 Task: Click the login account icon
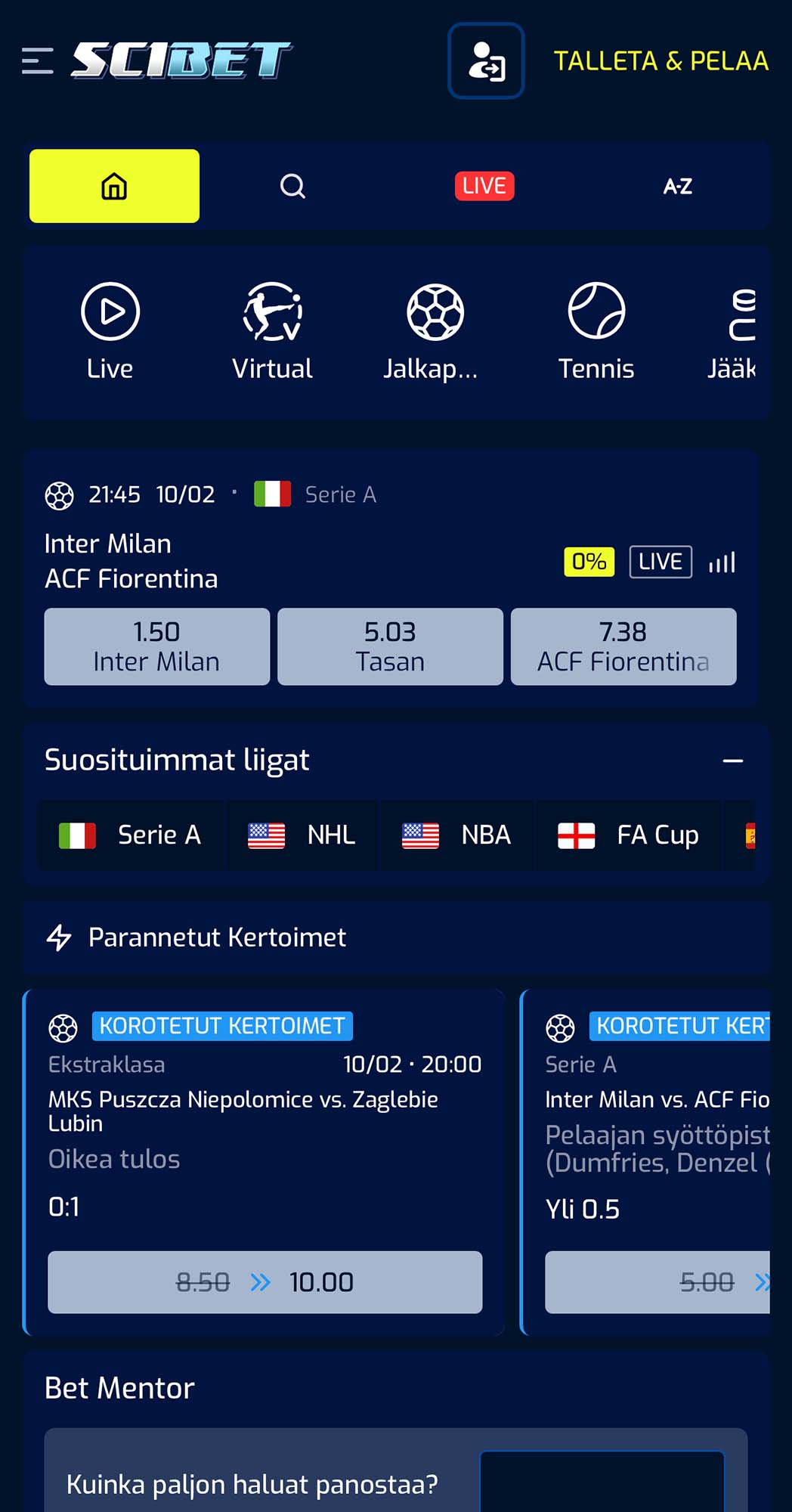click(x=486, y=60)
